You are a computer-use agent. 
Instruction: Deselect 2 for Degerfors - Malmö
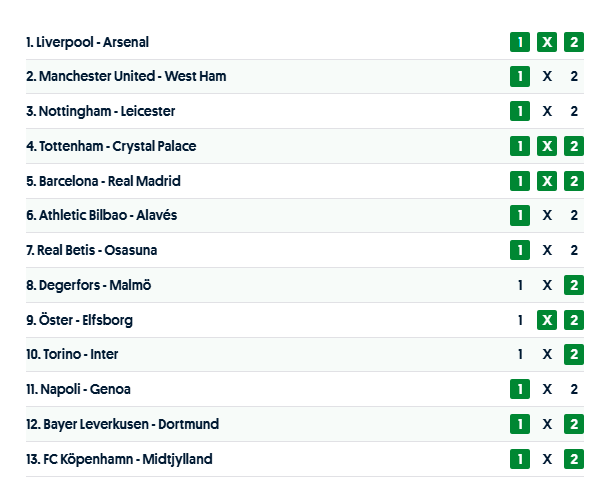pyautogui.click(x=574, y=285)
